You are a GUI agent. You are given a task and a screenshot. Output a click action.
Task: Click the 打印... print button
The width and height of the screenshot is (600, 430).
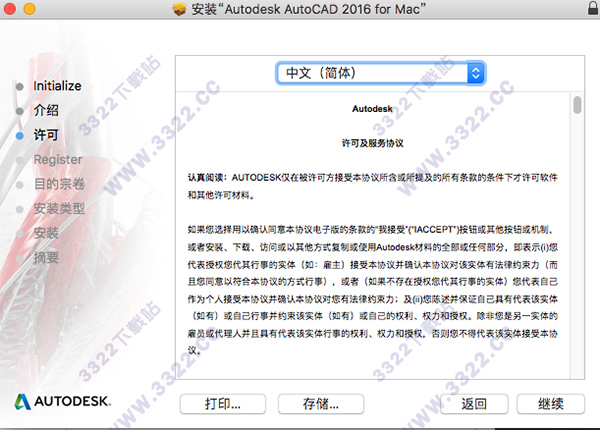223,404
